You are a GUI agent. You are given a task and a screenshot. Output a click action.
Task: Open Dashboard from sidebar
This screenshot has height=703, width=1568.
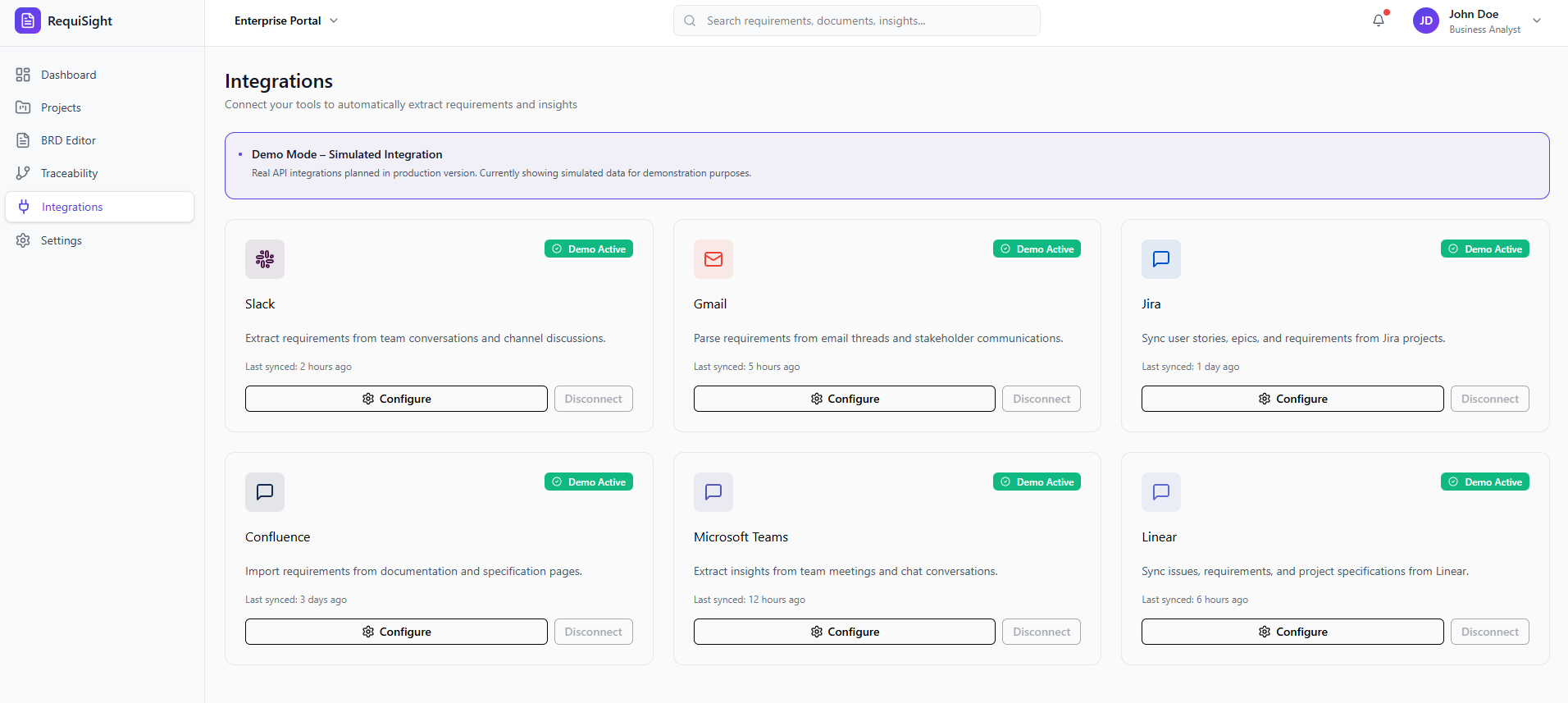point(100,75)
